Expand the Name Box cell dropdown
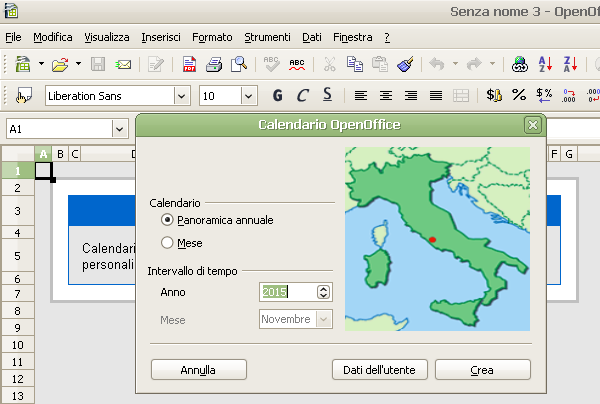The width and height of the screenshot is (600, 404). pyautogui.click(x=120, y=129)
